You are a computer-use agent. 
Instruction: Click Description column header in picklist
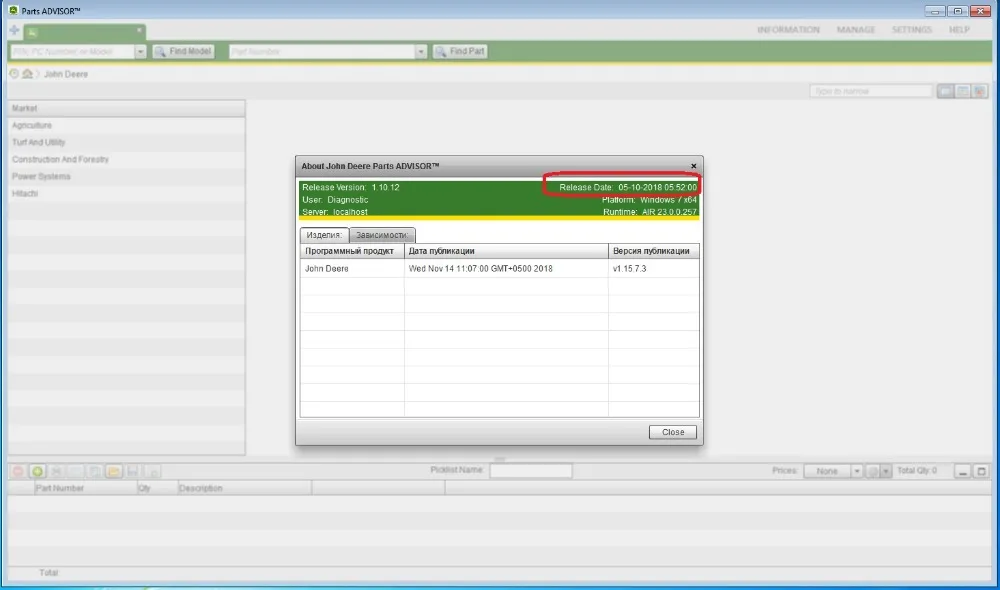(244, 488)
